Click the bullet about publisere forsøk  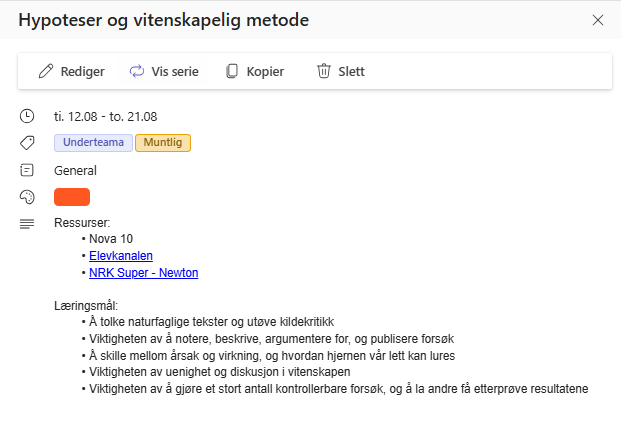[271, 339]
